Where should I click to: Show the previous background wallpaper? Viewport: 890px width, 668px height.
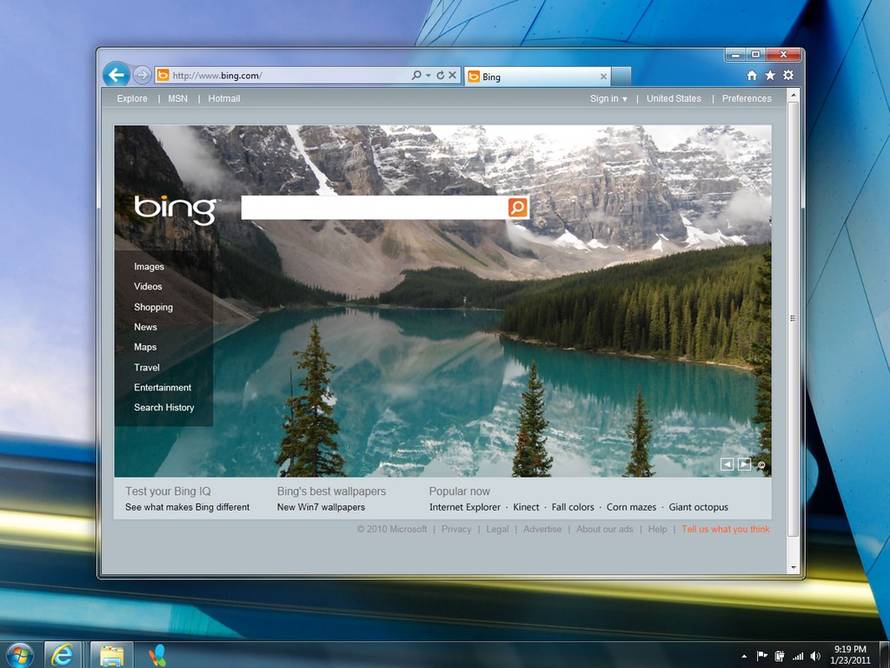coord(728,463)
